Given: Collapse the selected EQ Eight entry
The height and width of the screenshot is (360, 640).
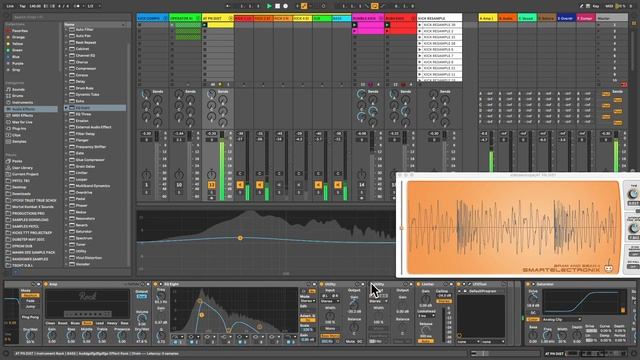Looking at the screenshot, I should 66,108.
